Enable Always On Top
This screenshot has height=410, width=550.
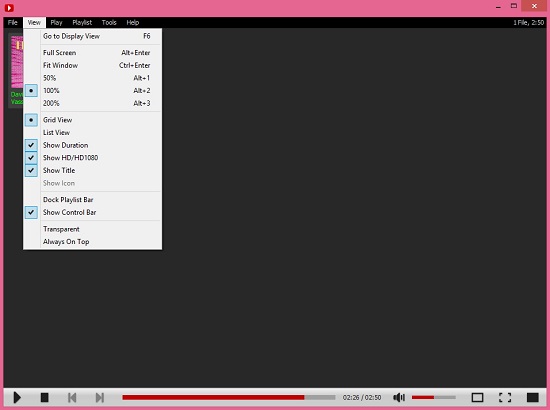tap(93, 242)
